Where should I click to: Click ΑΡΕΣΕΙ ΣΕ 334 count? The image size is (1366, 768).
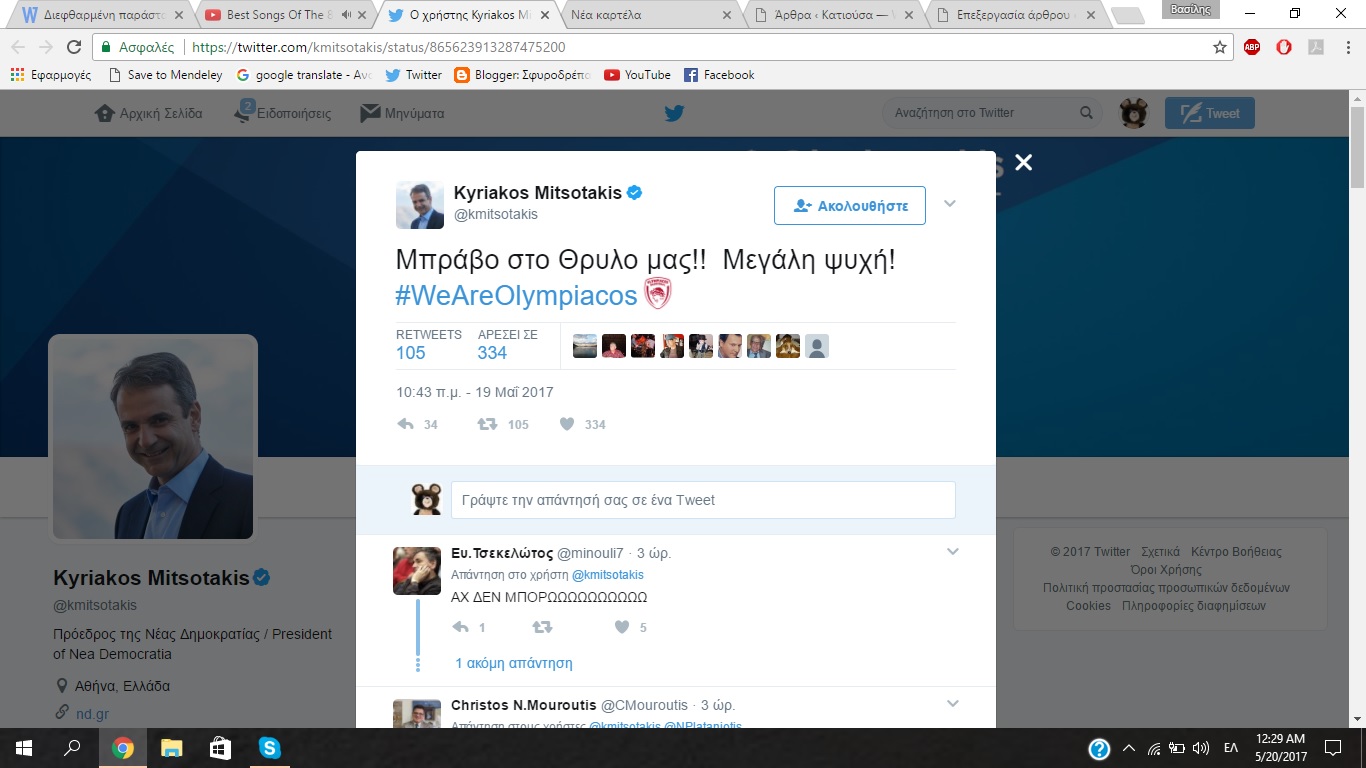[x=507, y=344]
